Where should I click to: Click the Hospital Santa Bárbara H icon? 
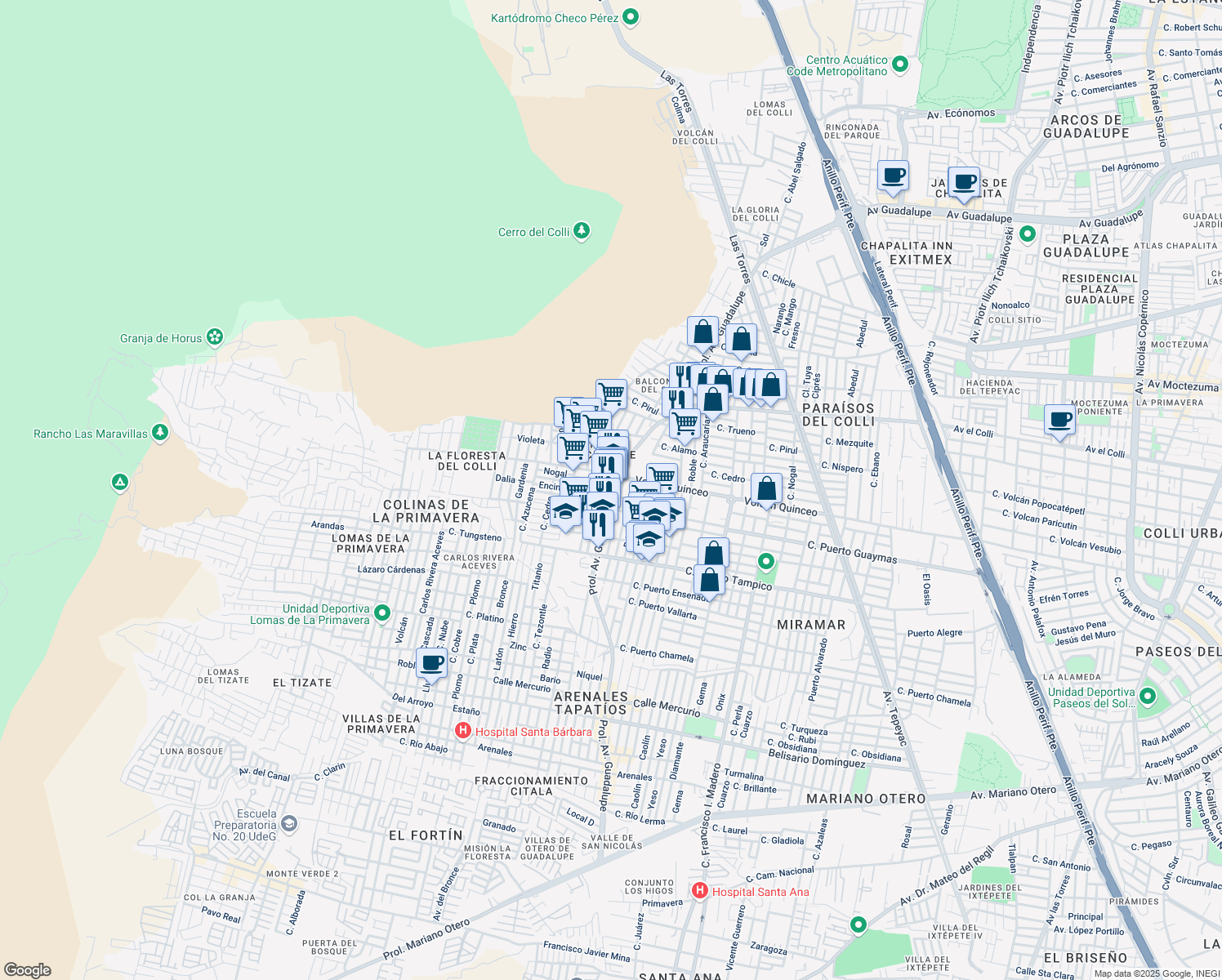[463, 731]
